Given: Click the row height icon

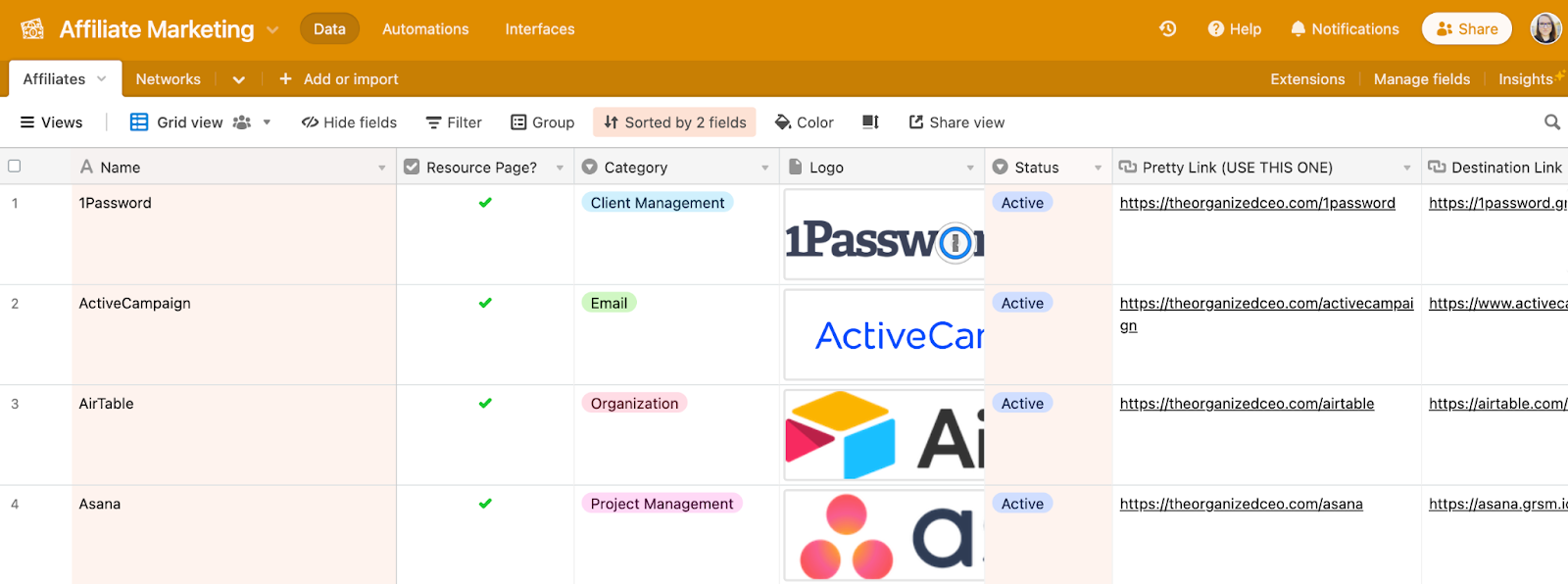Looking at the screenshot, I should click(x=870, y=122).
